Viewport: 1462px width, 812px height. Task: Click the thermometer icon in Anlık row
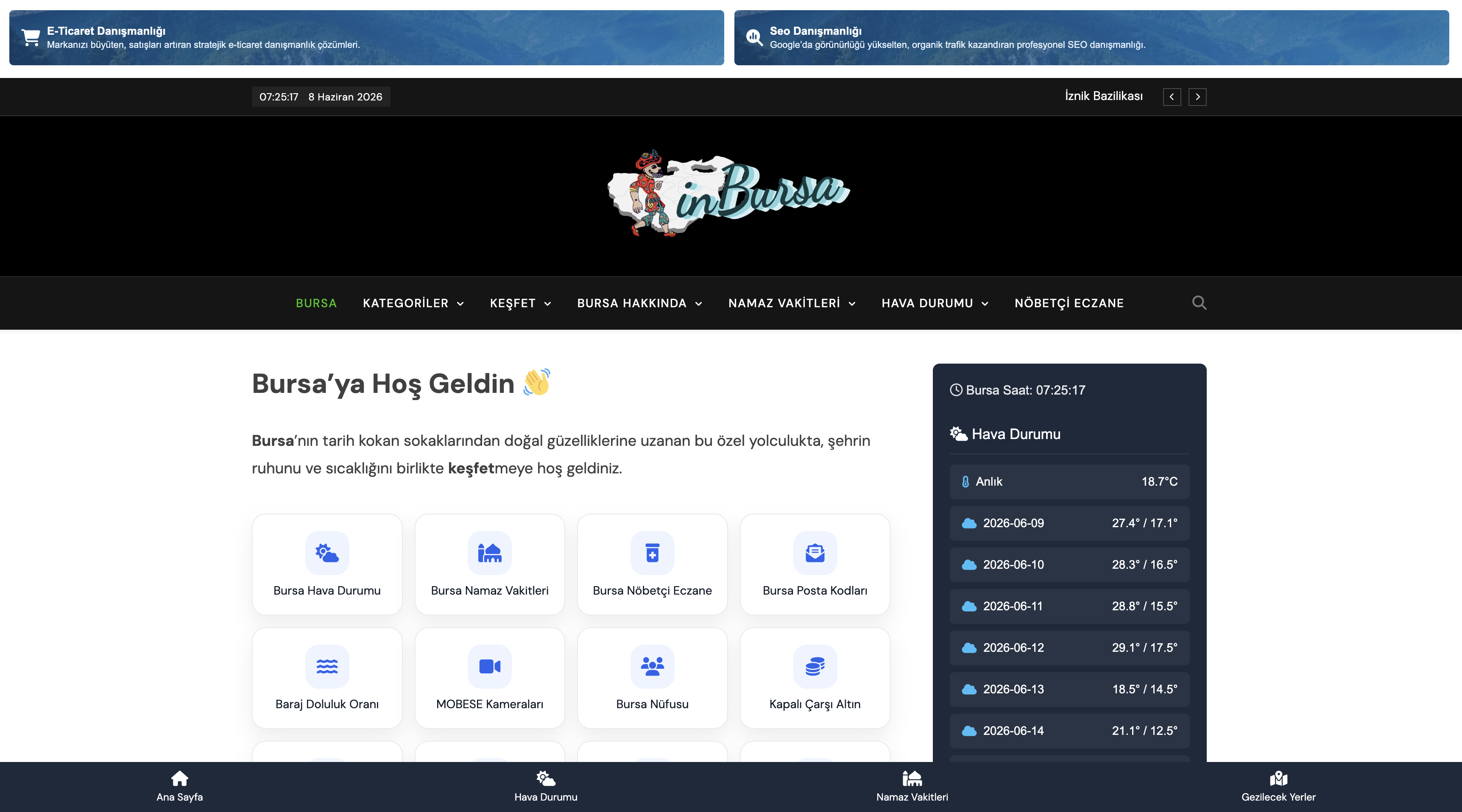pyautogui.click(x=965, y=482)
